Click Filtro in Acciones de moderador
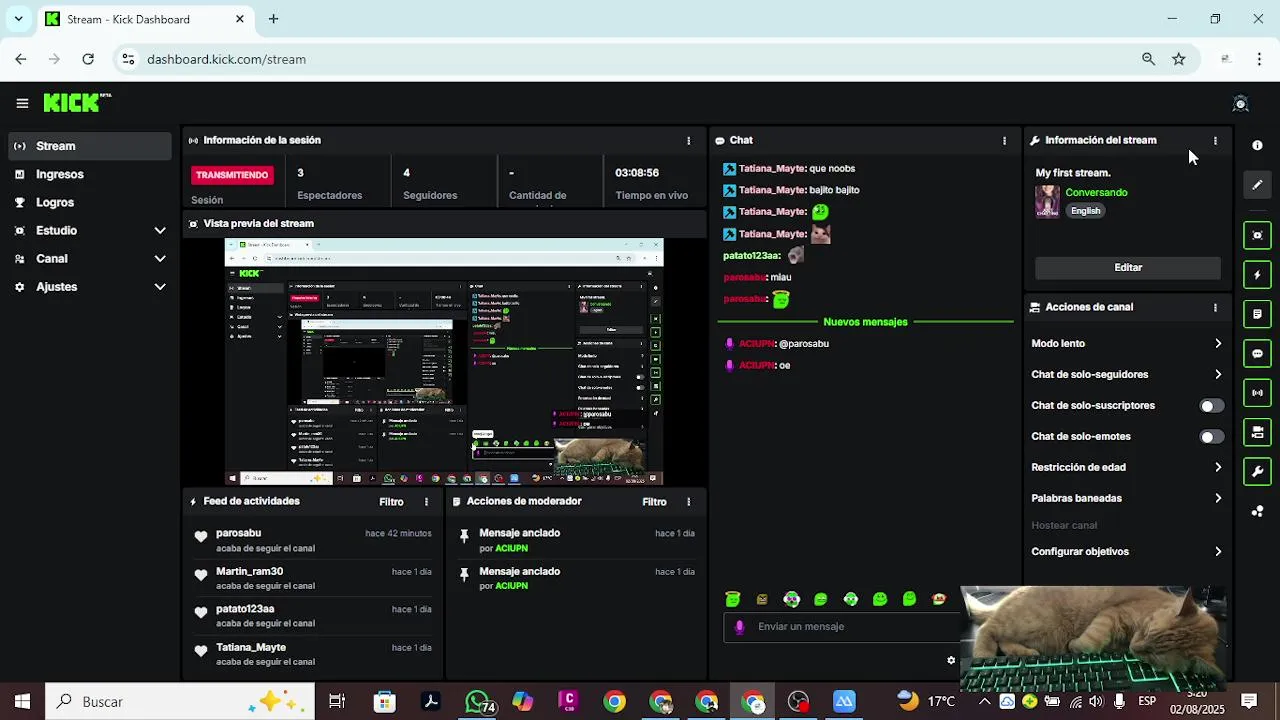This screenshot has width=1280, height=720. [654, 502]
